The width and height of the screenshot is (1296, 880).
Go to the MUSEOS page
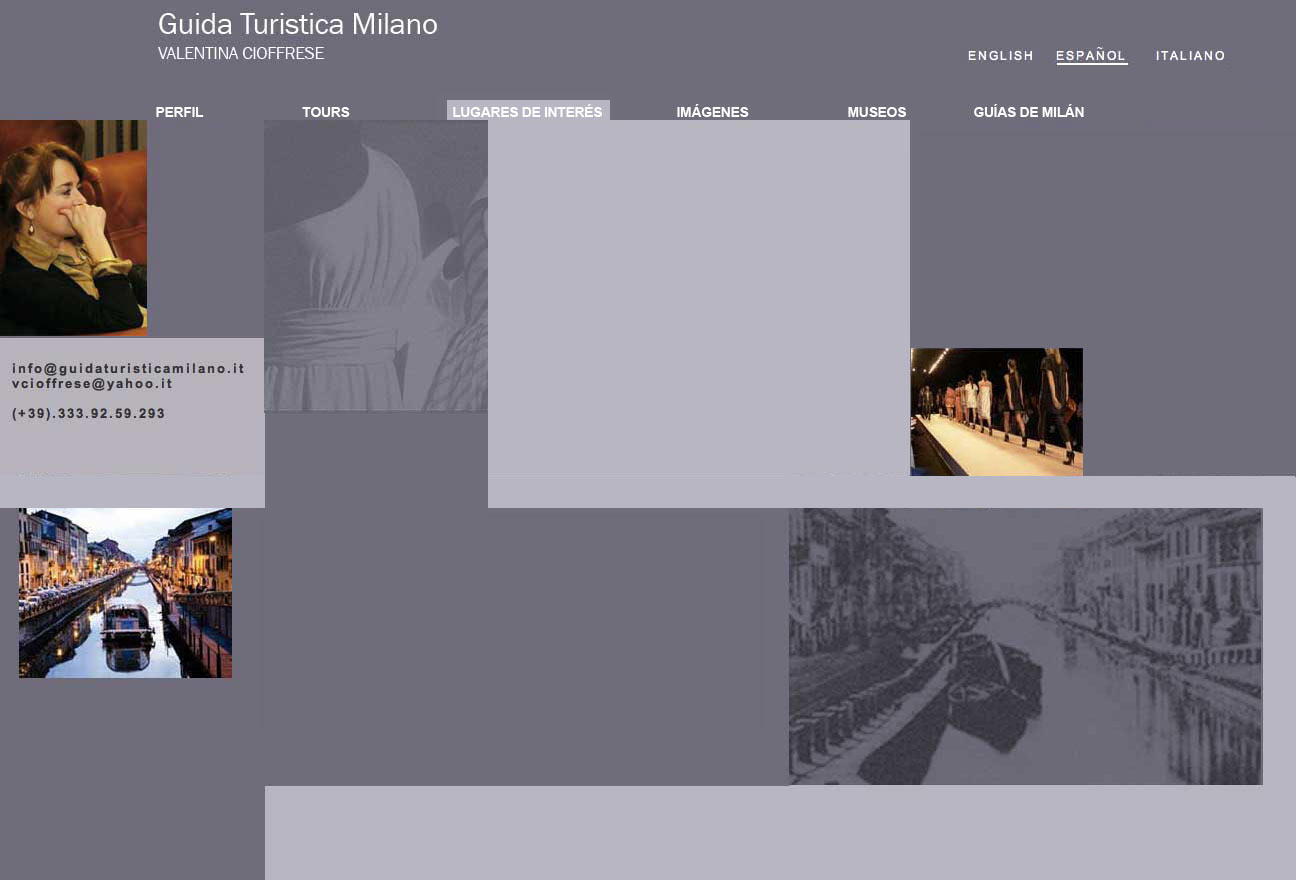[x=877, y=112]
